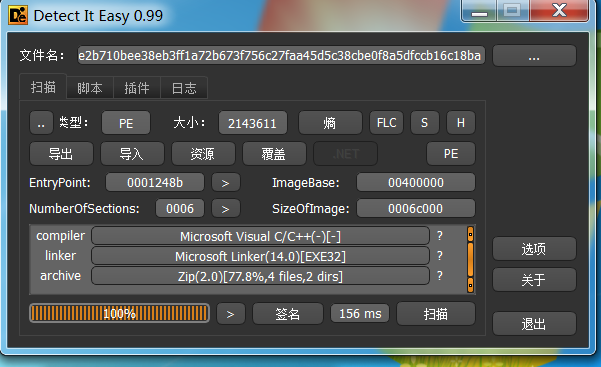
Task: Switch to the 扫描 tab
Action: click(43, 87)
